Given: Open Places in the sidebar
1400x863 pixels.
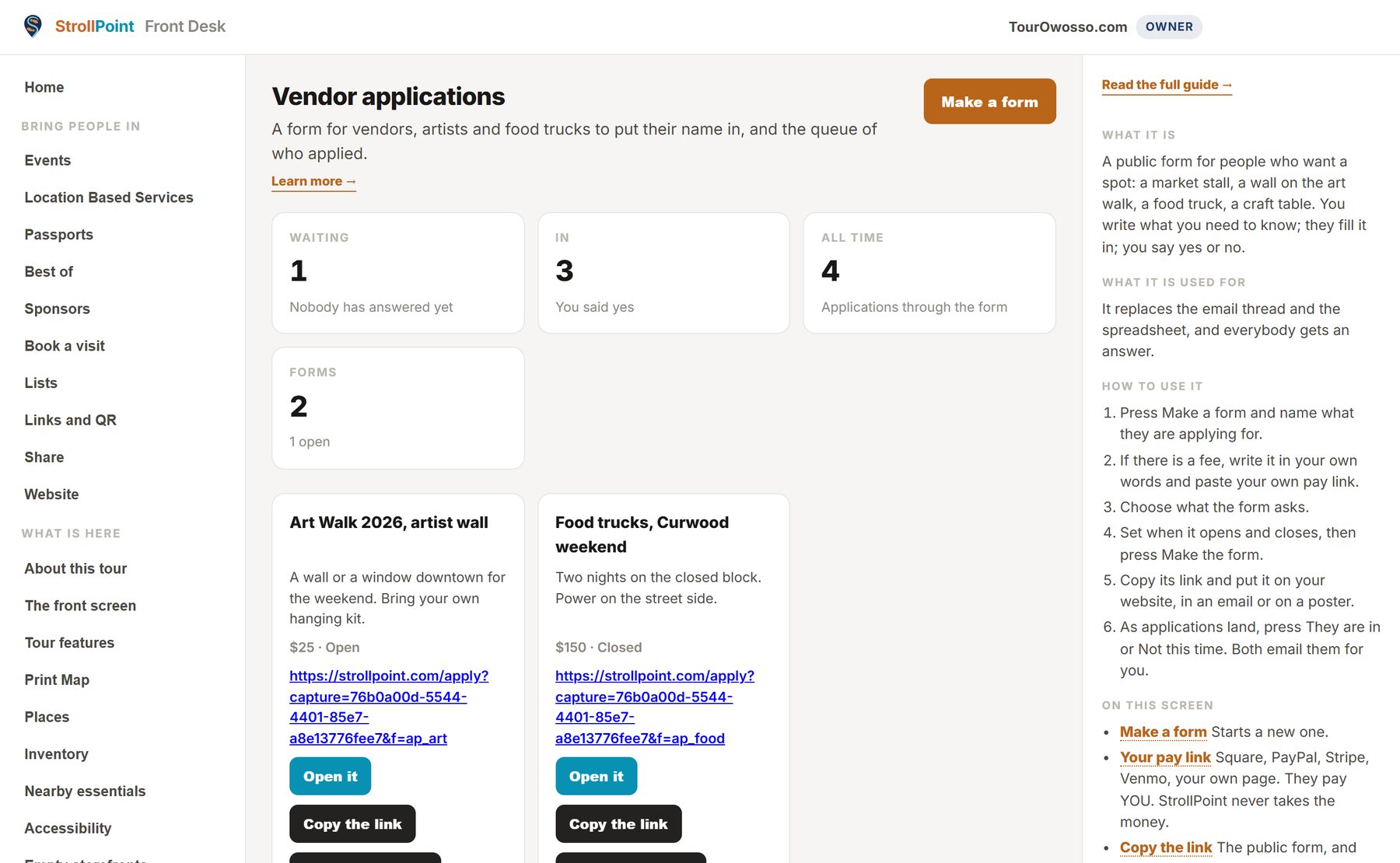Looking at the screenshot, I should (47, 717).
